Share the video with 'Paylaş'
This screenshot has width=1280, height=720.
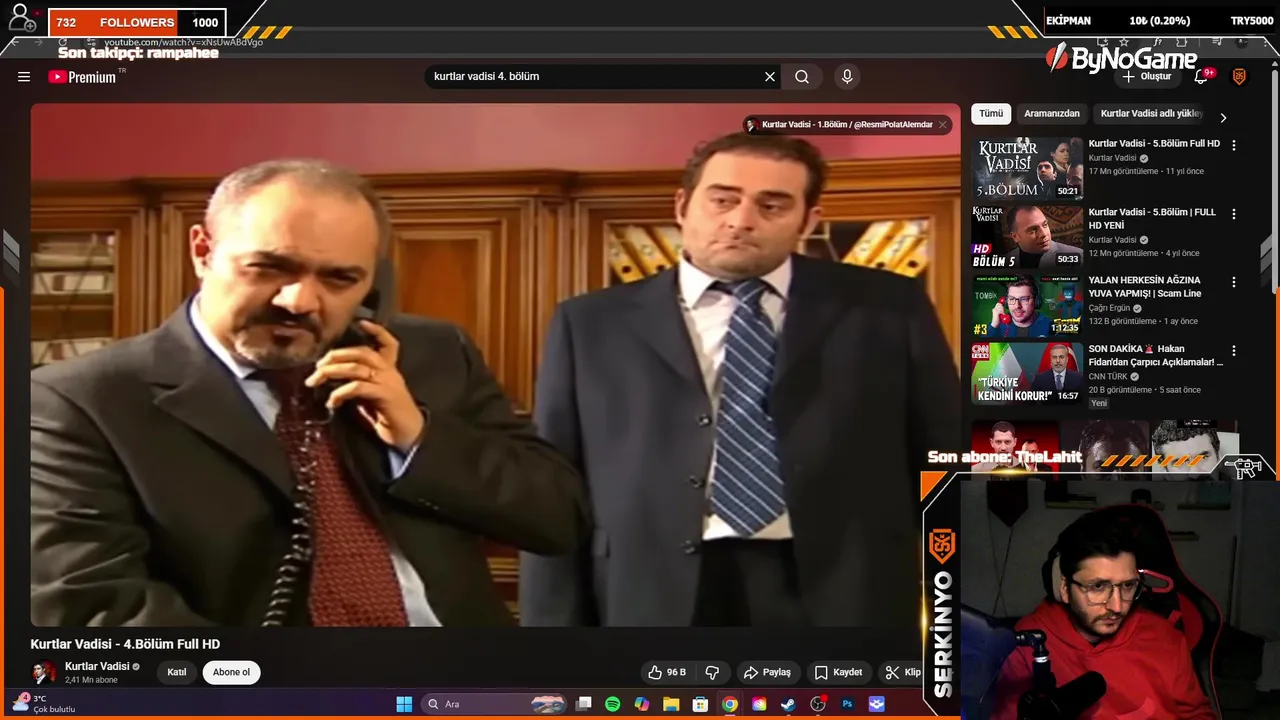click(767, 672)
